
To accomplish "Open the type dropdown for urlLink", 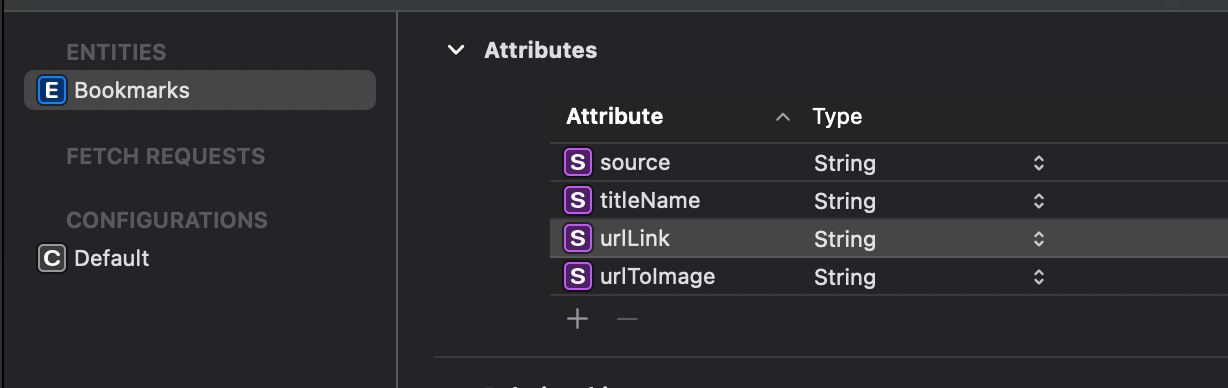I will [1039, 239].
